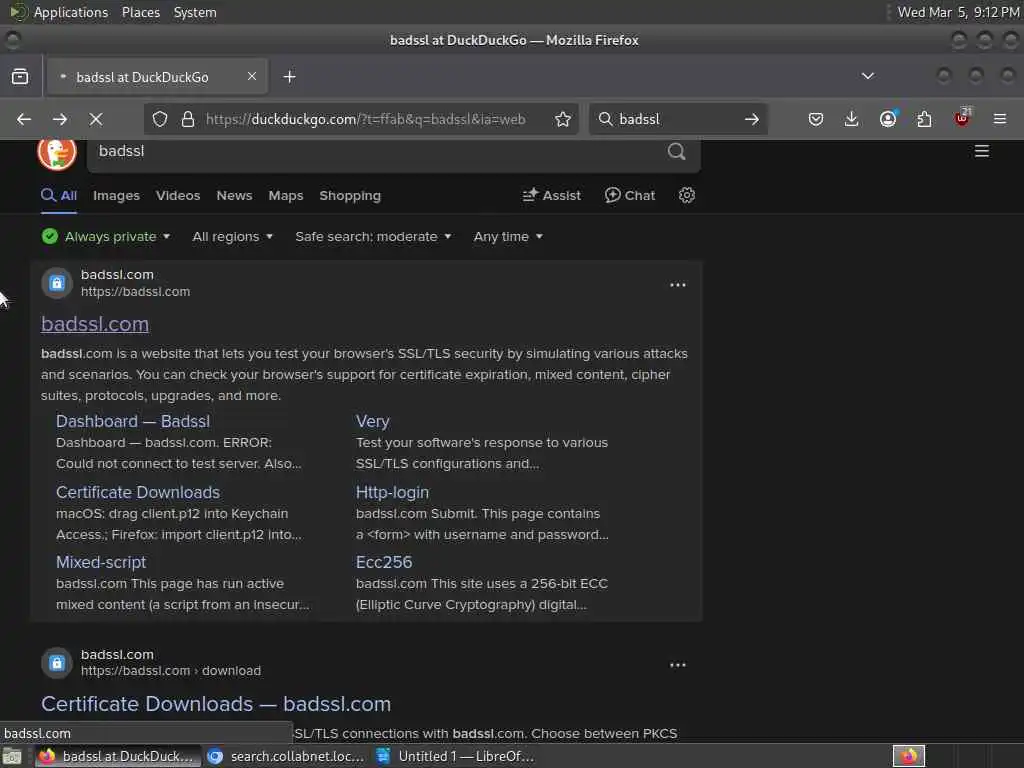The height and width of the screenshot is (768, 1024).
Task: Open a new tab with plus
Action: pos(289,76)
